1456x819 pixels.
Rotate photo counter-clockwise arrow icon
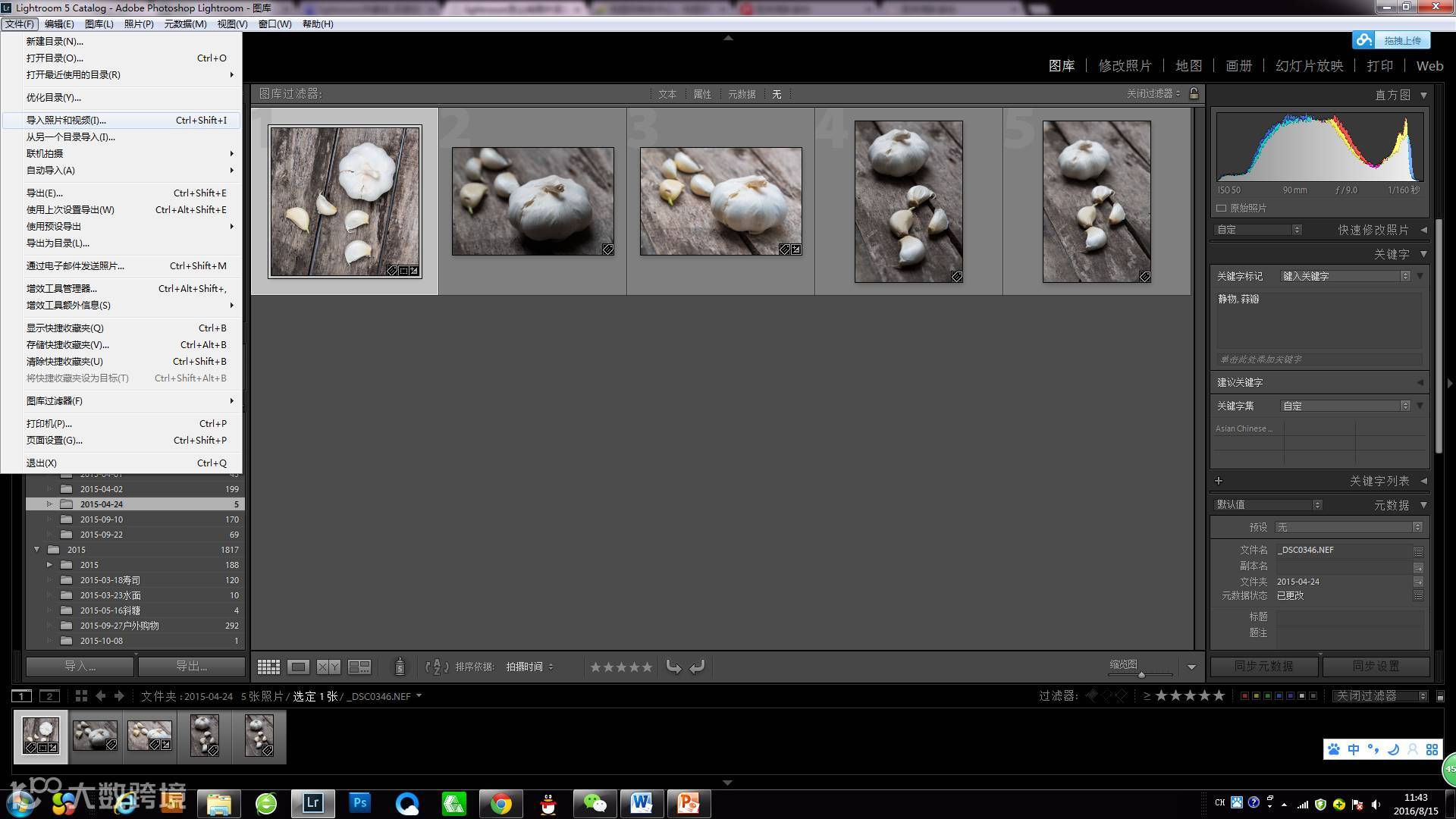coord(673,667)
